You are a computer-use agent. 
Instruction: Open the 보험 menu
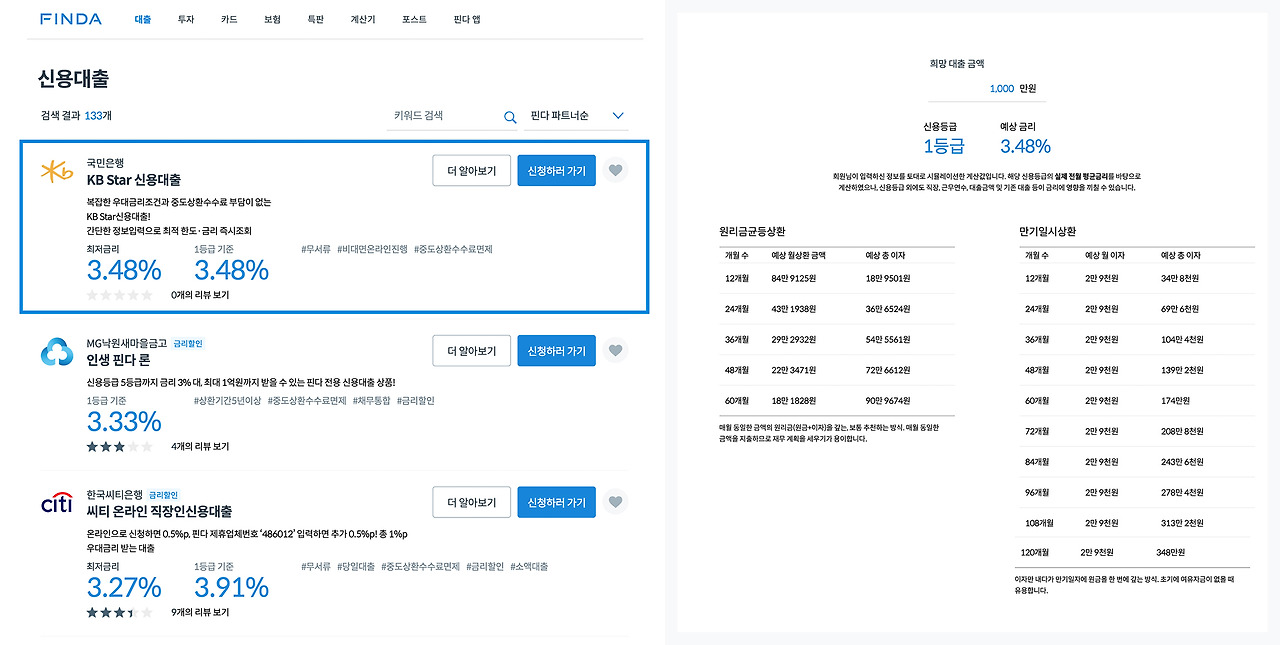(x=272, y=19)
